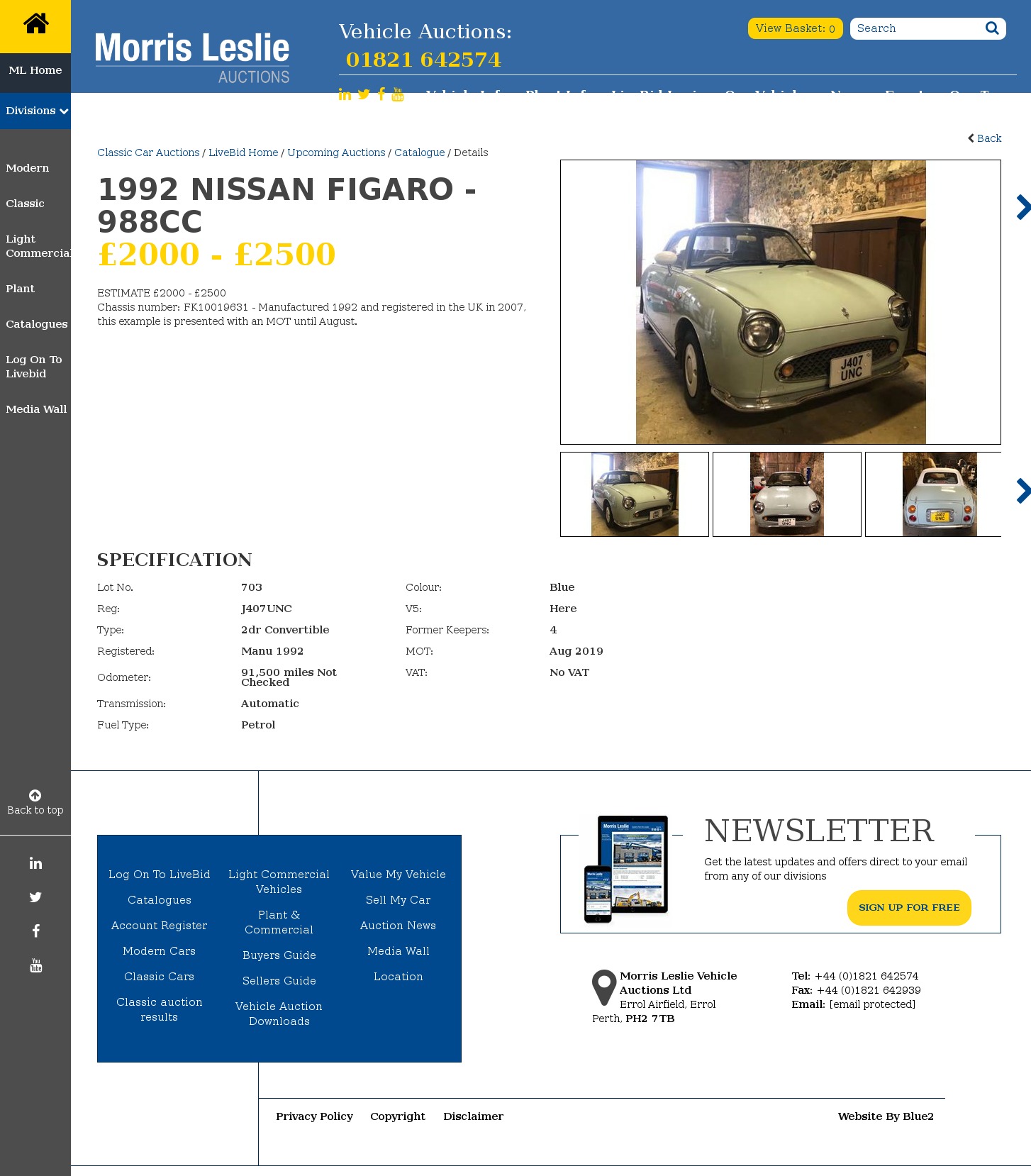Select Modern in the sidebar menu

pyautogui.click(x=28, y=168)
